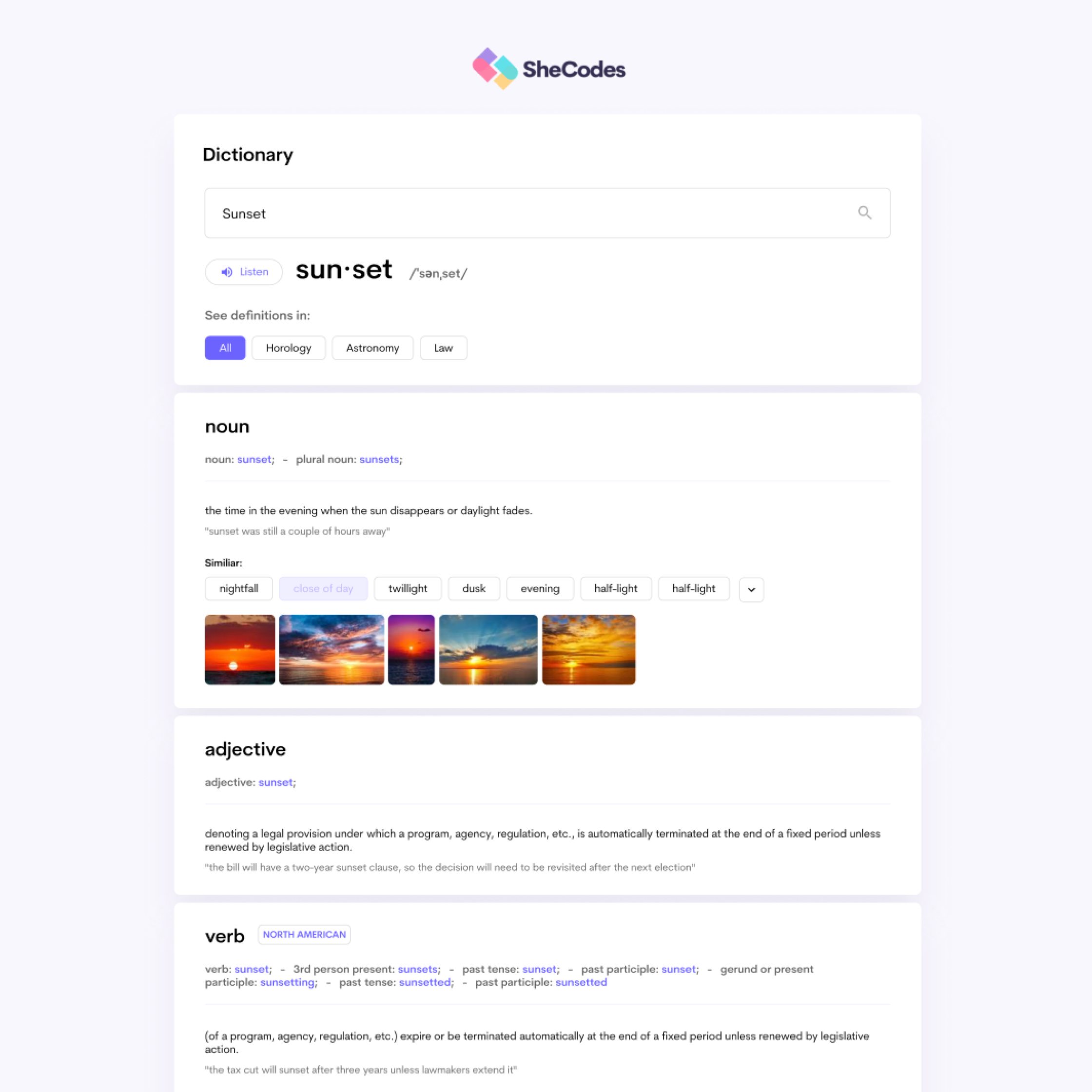This screenshot has width=1092, height=1092.
Task: Click the search magnifying glass icon
Action: click(864, 212)
